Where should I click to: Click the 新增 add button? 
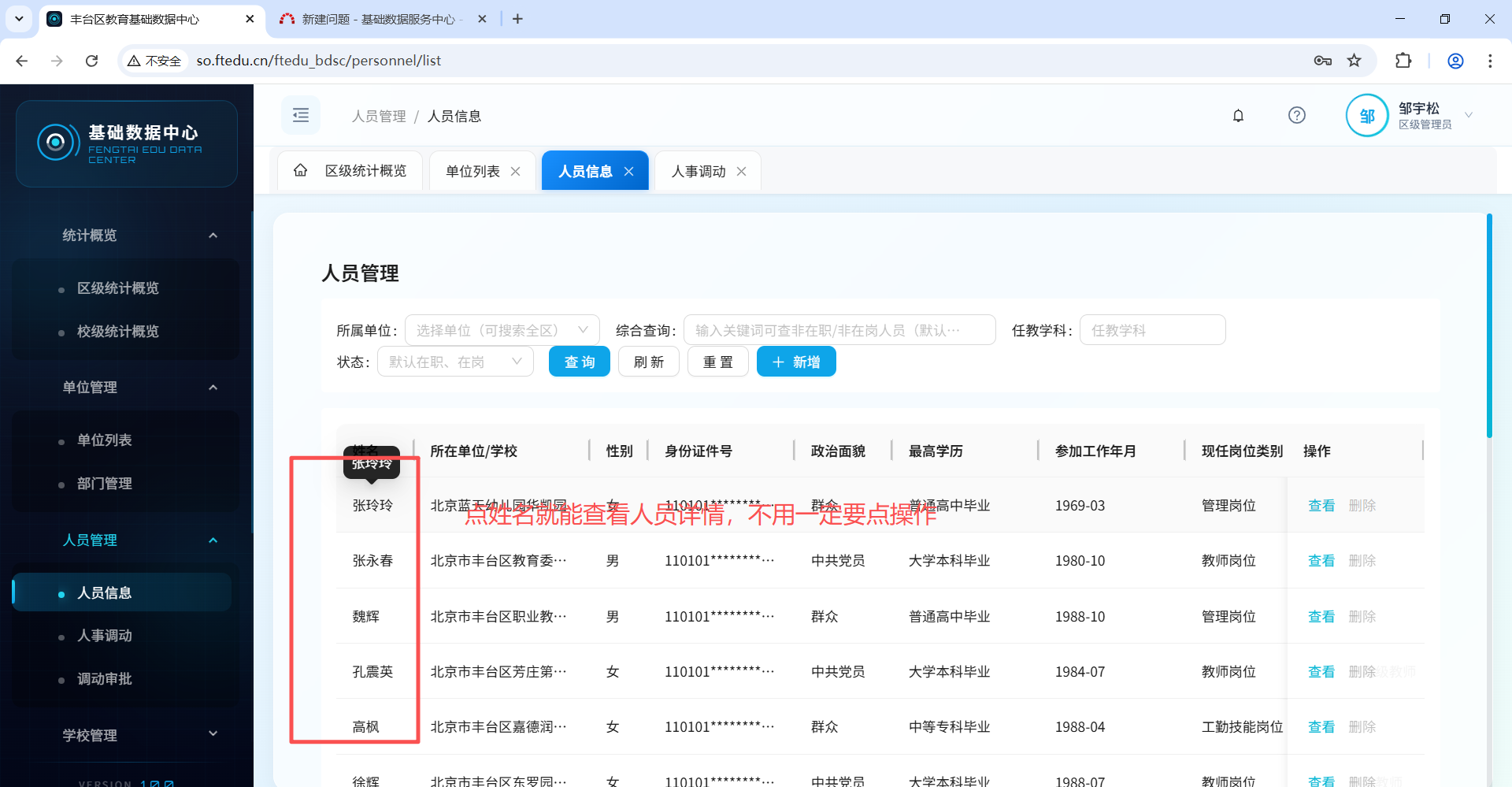(795, 362)
